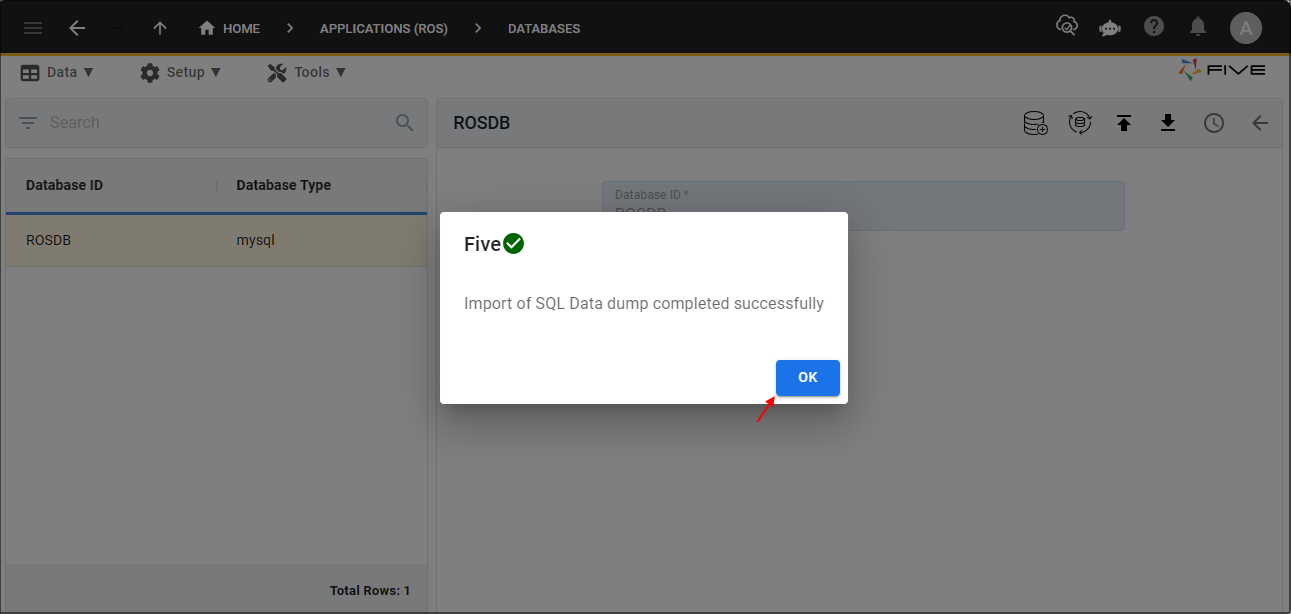Click the Total Rows: 1 footer text

(x=370, y=591)
